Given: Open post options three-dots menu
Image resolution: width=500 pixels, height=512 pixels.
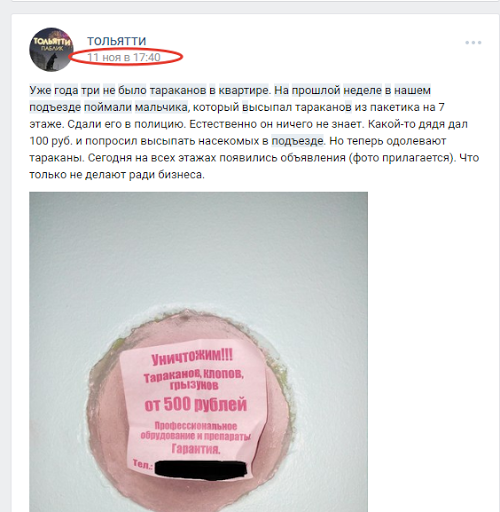Looking at the screenshot, I should tap(473, 43).
